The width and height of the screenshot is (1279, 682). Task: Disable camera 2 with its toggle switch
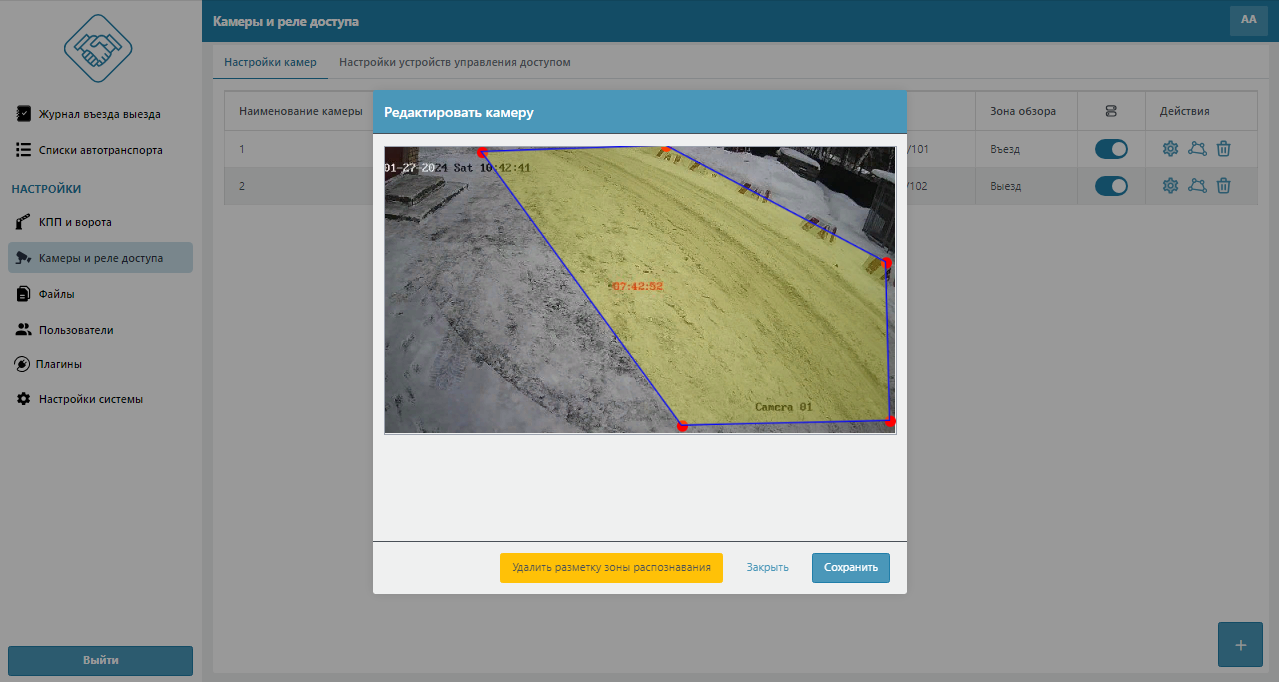pos(1111,186)
